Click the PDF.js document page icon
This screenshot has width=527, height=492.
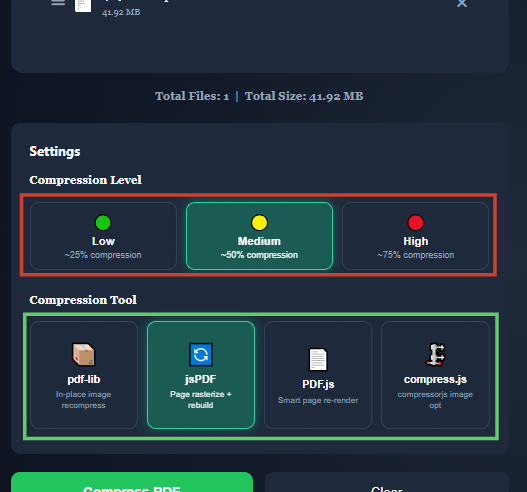(x=318, y=359)
